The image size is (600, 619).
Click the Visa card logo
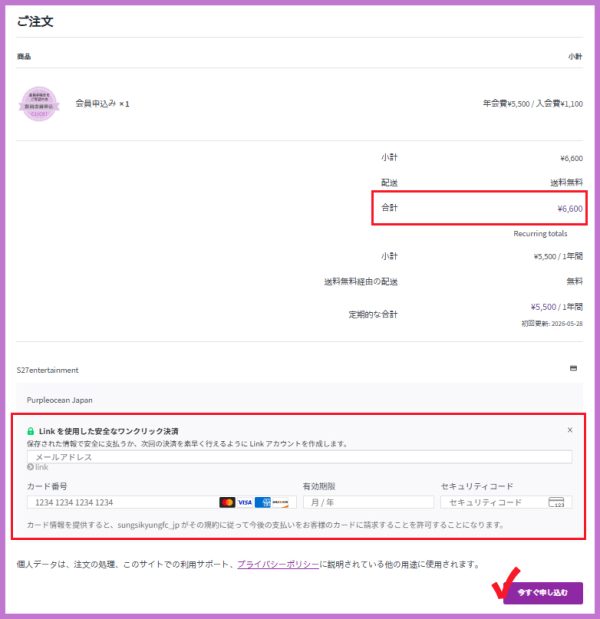245,502
